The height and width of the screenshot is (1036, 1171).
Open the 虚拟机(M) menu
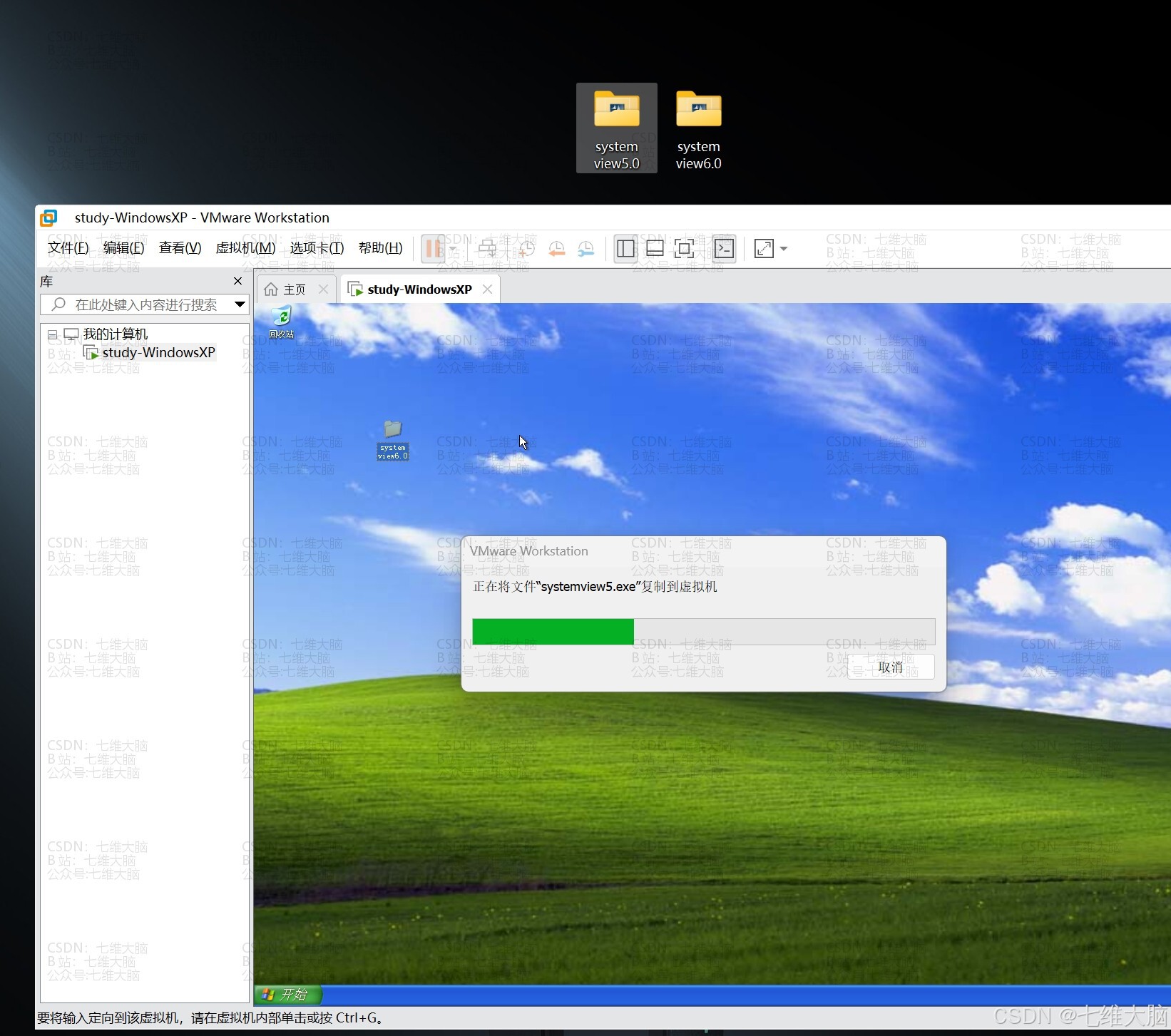tap(245, 248)
